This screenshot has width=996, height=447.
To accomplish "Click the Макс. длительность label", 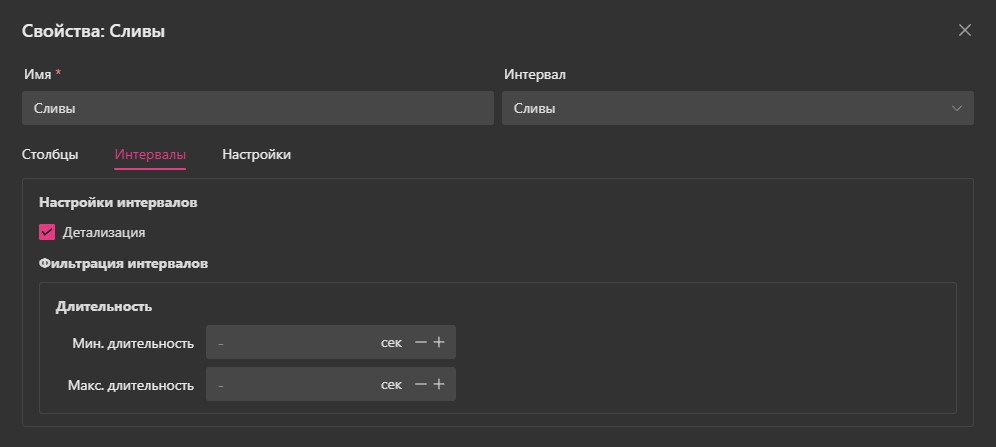I will [131, 385].
